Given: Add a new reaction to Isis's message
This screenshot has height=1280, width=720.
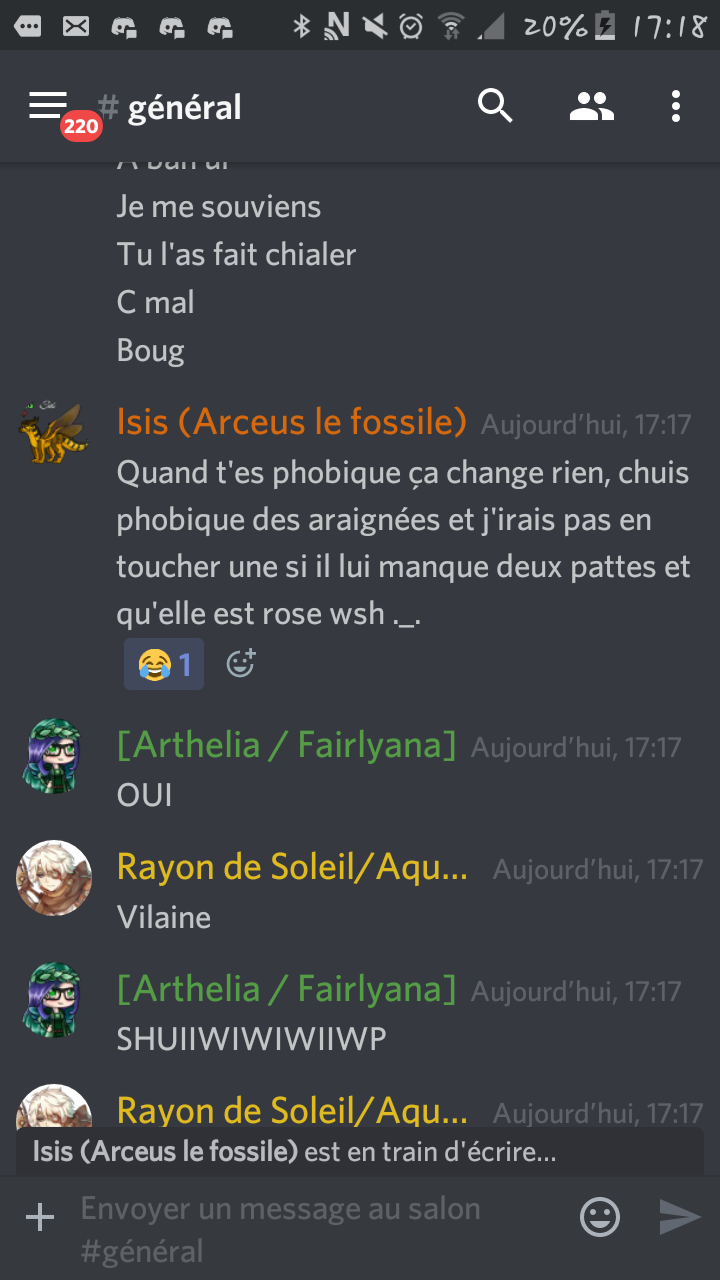Looking at the screenshot, I should click(x=241, y=663).
